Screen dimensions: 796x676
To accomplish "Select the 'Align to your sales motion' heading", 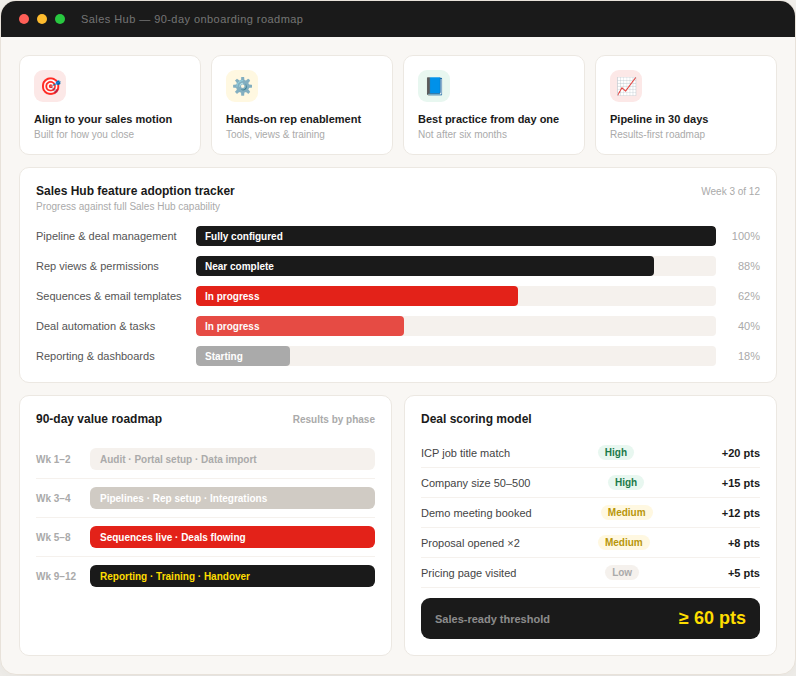I will click(103, 119).
